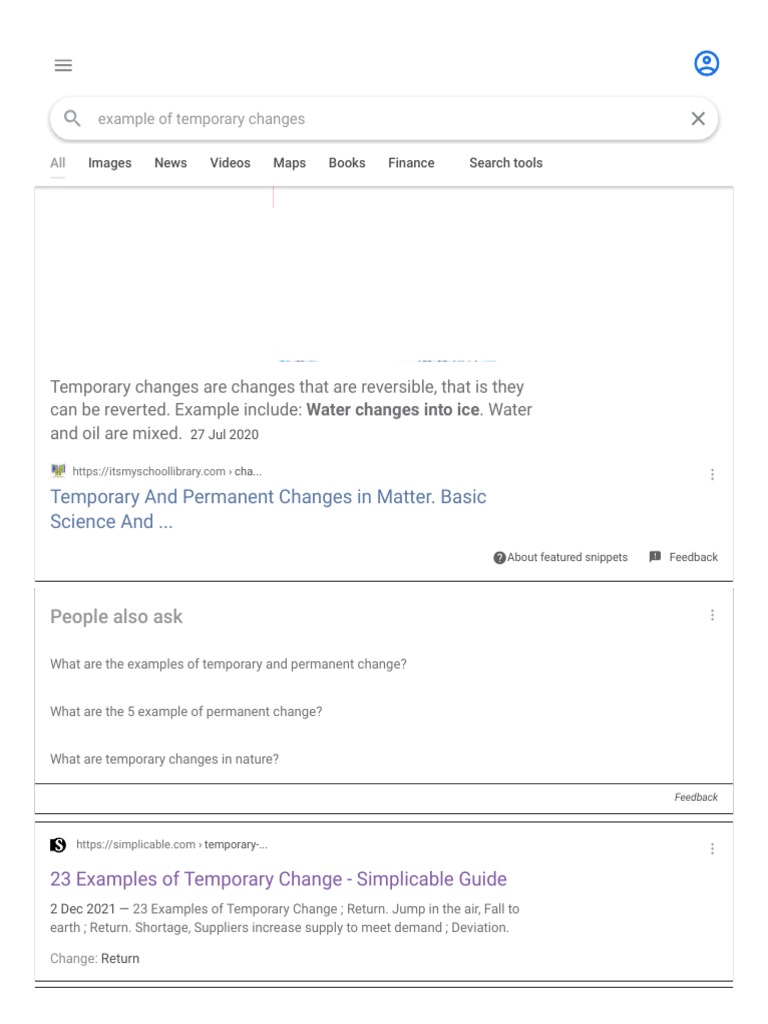Open Search tools options
This screenshot has width=768, height=1024.
(x=506, y=163)
